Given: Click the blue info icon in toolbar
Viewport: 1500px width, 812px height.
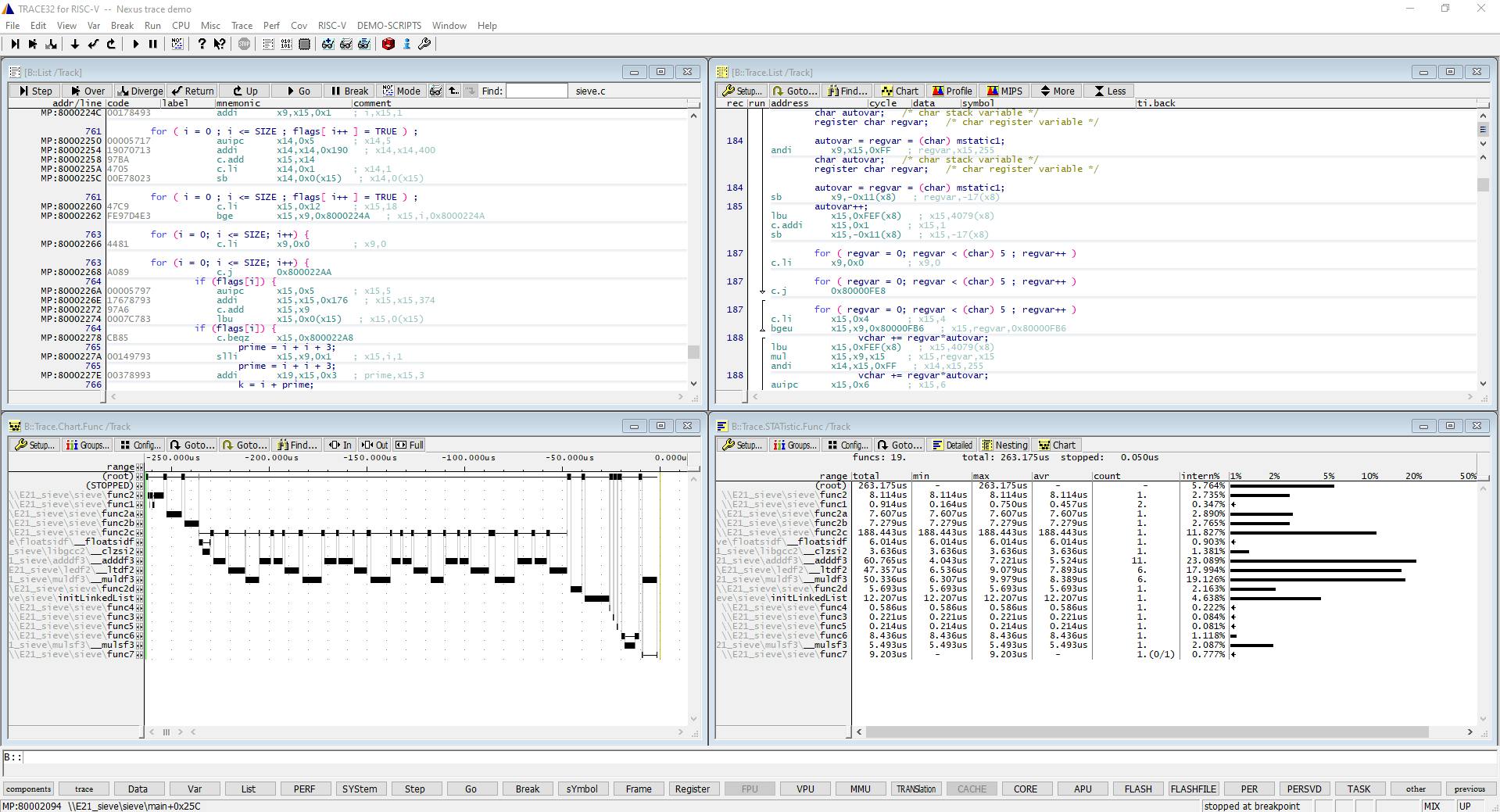Looking at the screenshot, I should 406,45.
